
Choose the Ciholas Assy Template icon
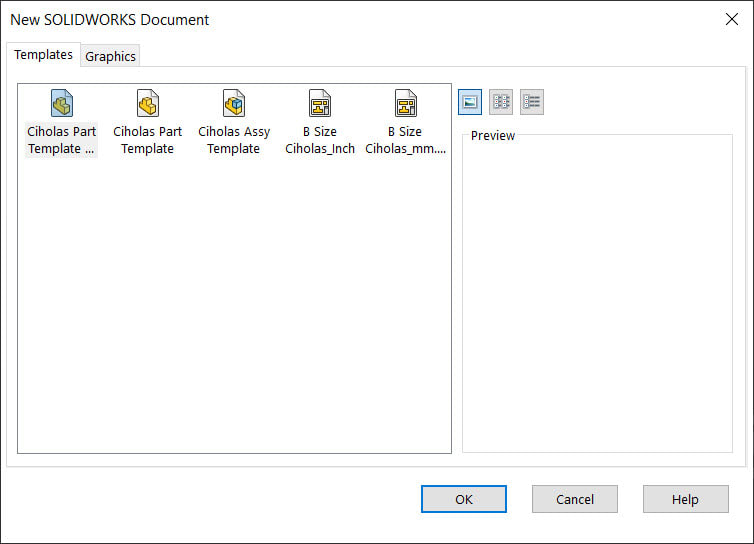tap(234, 103)
